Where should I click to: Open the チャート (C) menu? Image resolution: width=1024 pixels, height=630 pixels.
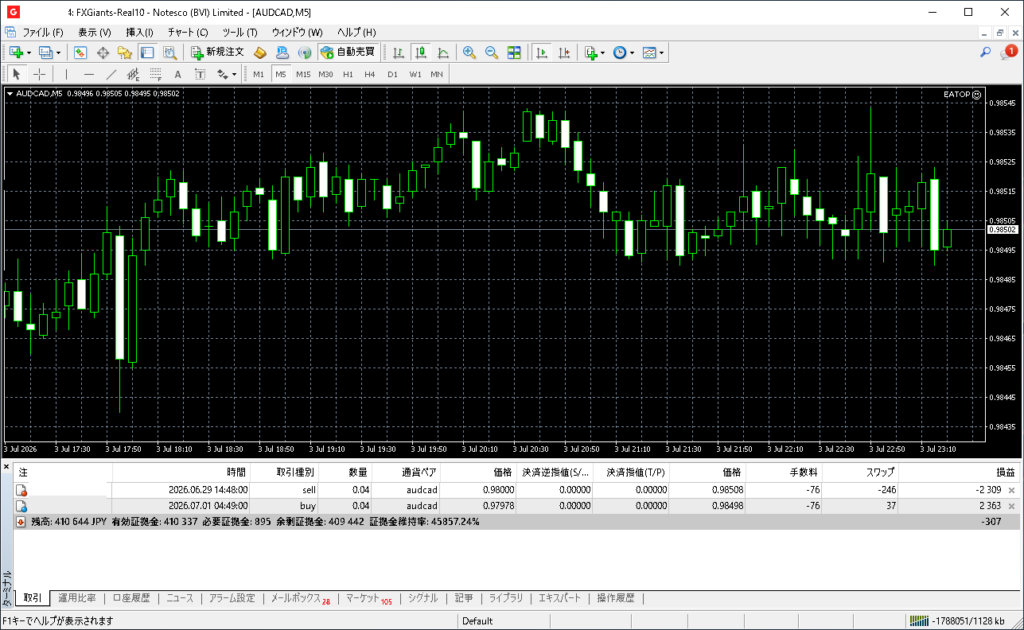pos(187,32)
